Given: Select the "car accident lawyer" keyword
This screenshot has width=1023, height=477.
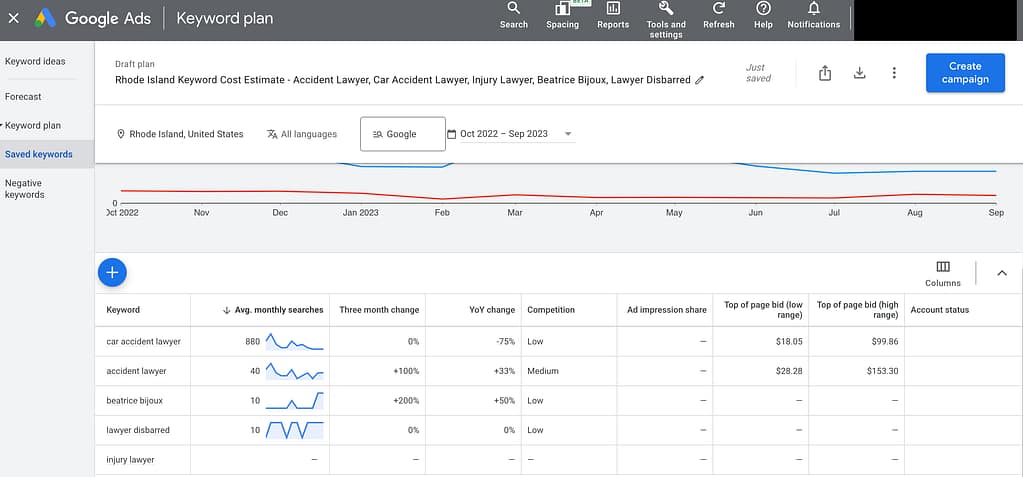Looking at the screenshot, I should pyautogui.click(x=144, y=341).
